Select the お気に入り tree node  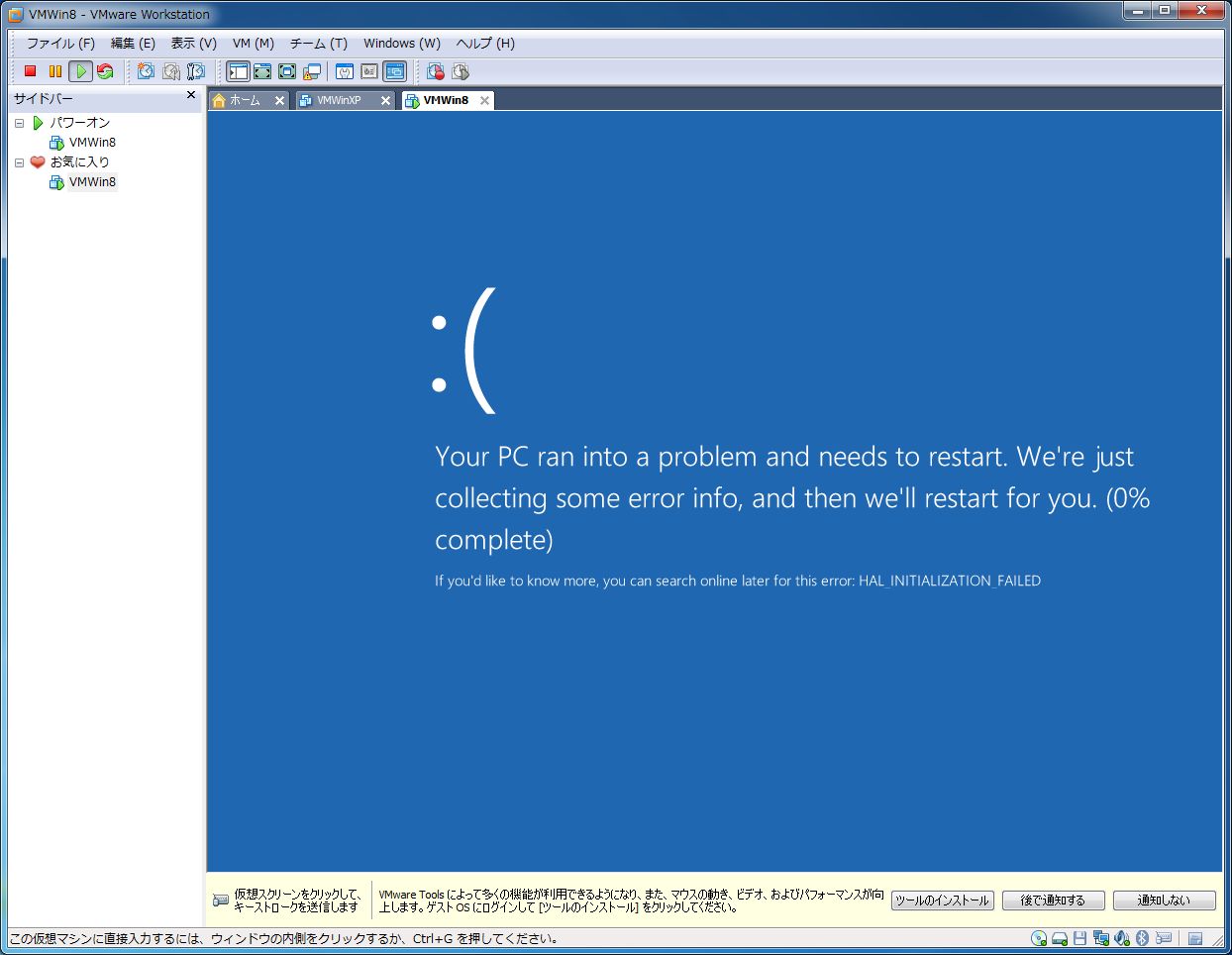(80, 162)
